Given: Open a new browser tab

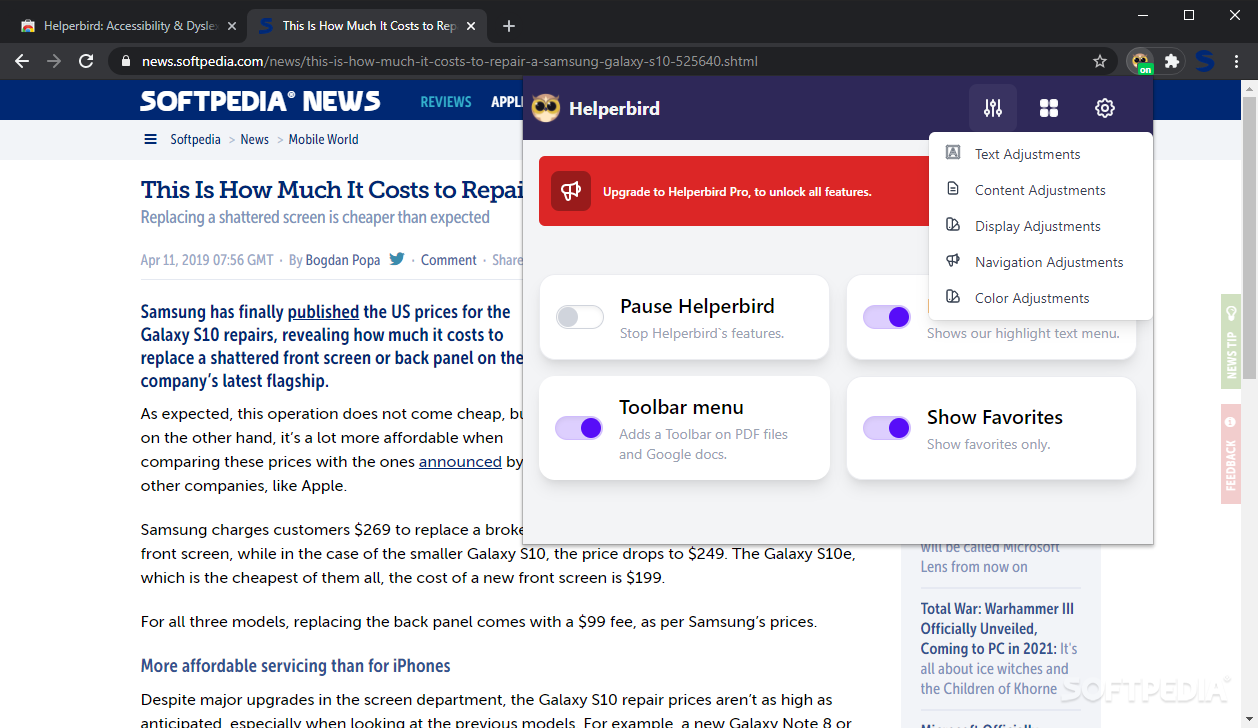Looking at the screenshot, I should pyautogui.click(x=509, y=26).
